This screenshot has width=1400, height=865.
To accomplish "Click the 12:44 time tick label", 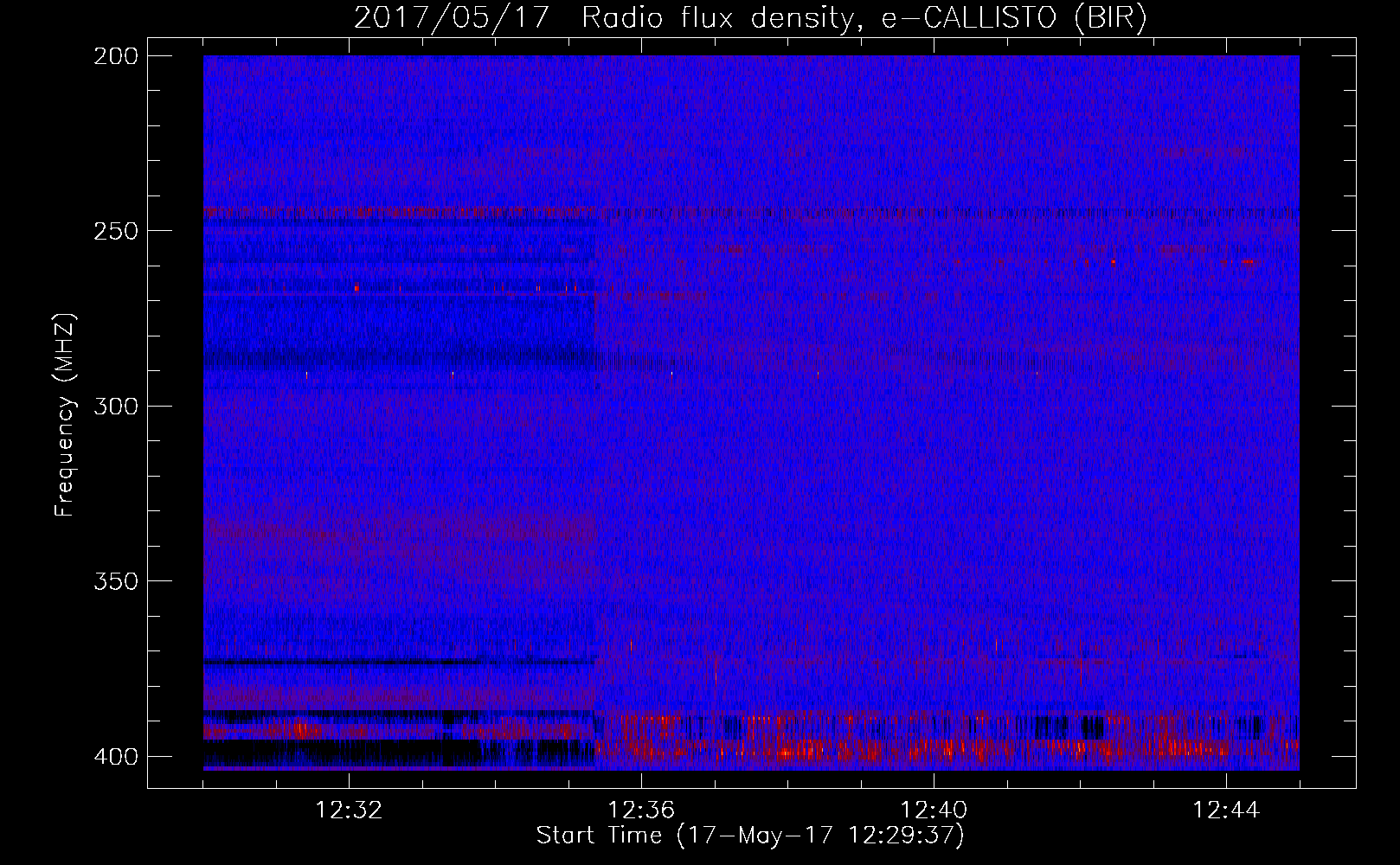I will click(1226, 811).
